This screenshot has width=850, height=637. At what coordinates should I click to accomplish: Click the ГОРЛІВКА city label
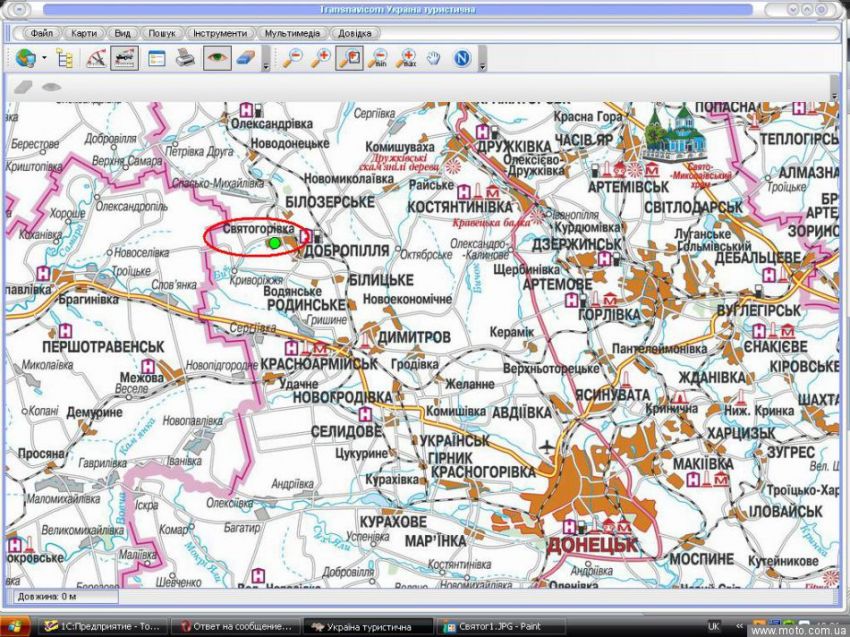tap(609, 314)
